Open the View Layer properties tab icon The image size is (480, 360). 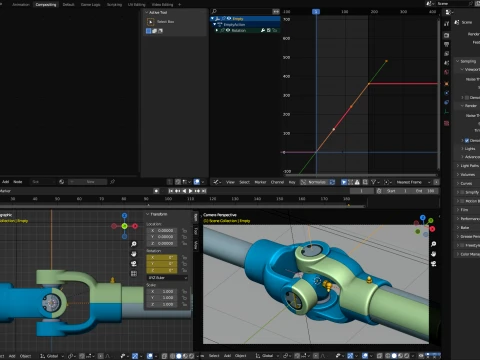(447, 54)
